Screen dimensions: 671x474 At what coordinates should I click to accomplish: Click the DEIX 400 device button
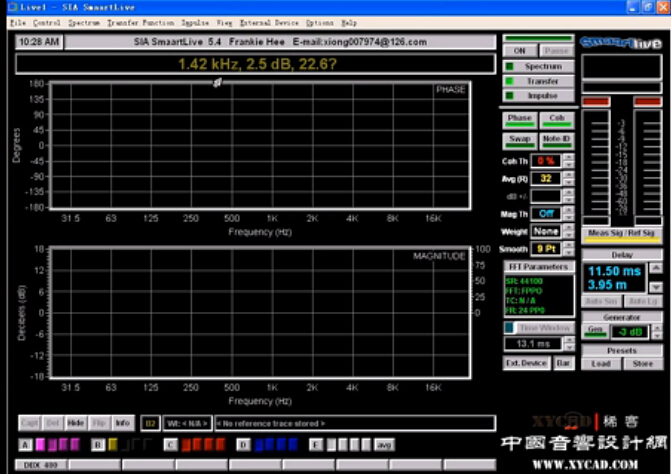click(41, 465)
